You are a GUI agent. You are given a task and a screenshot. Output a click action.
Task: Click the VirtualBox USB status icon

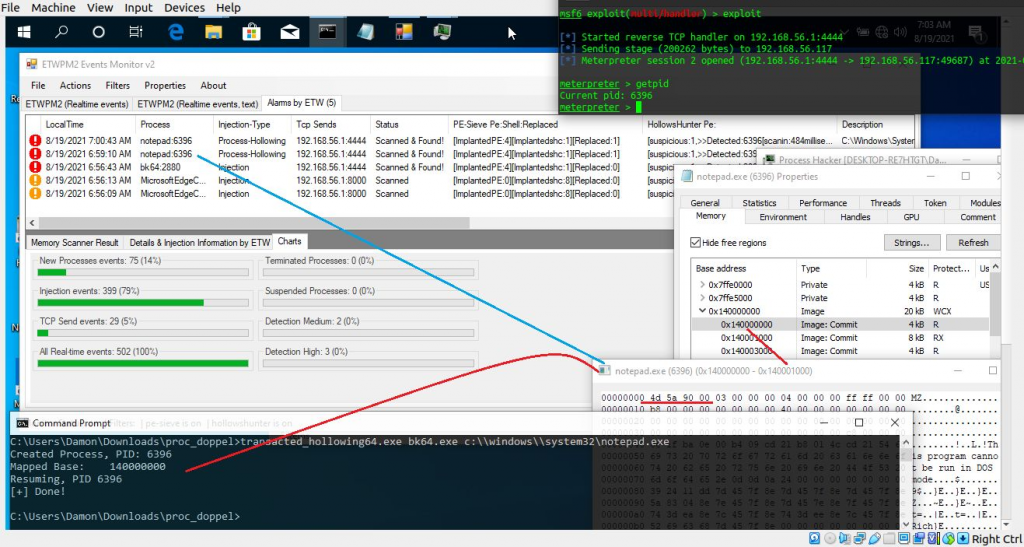(875, 539)
